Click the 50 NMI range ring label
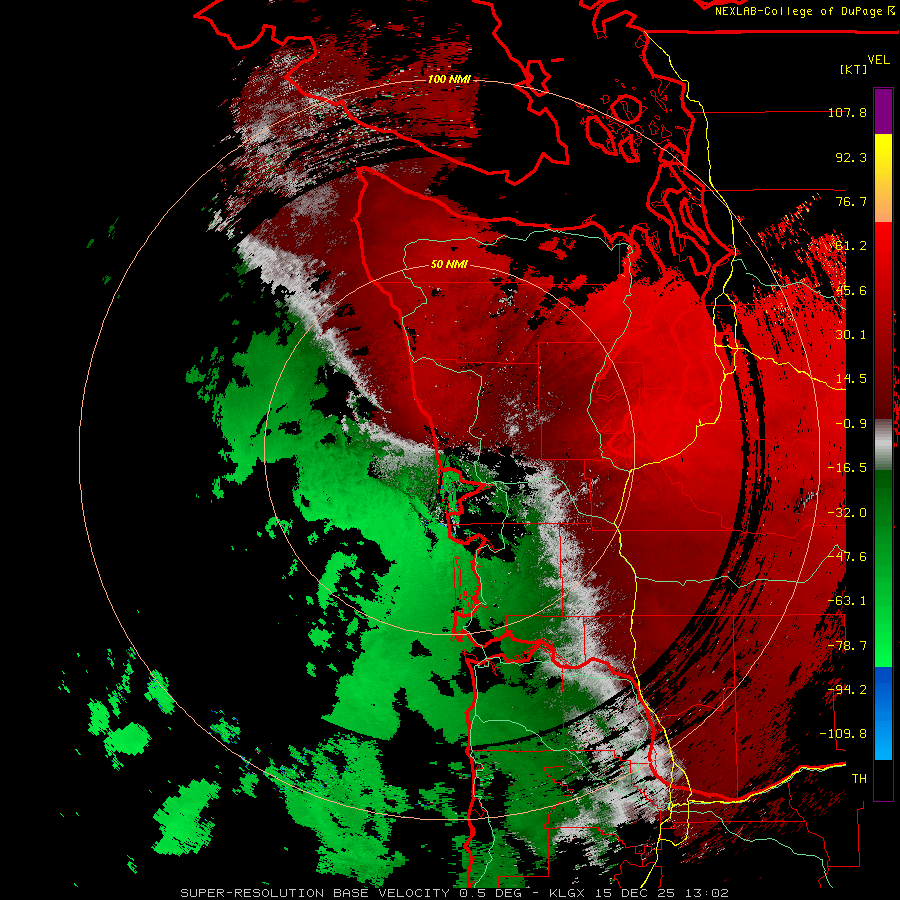 pos(449,265)
